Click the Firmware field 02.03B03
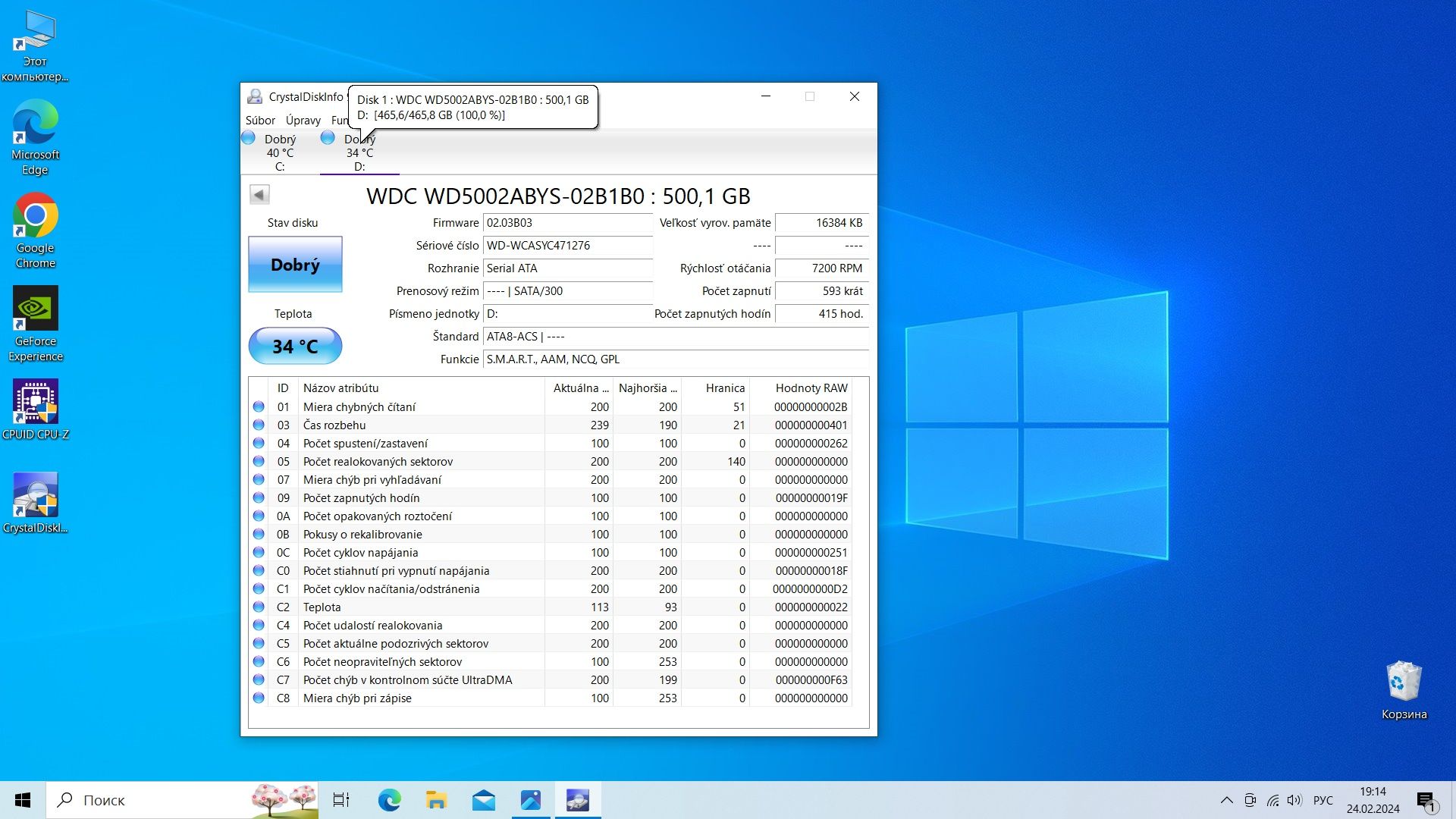Viewport: 1456px width, 819px height. (568, 223)
